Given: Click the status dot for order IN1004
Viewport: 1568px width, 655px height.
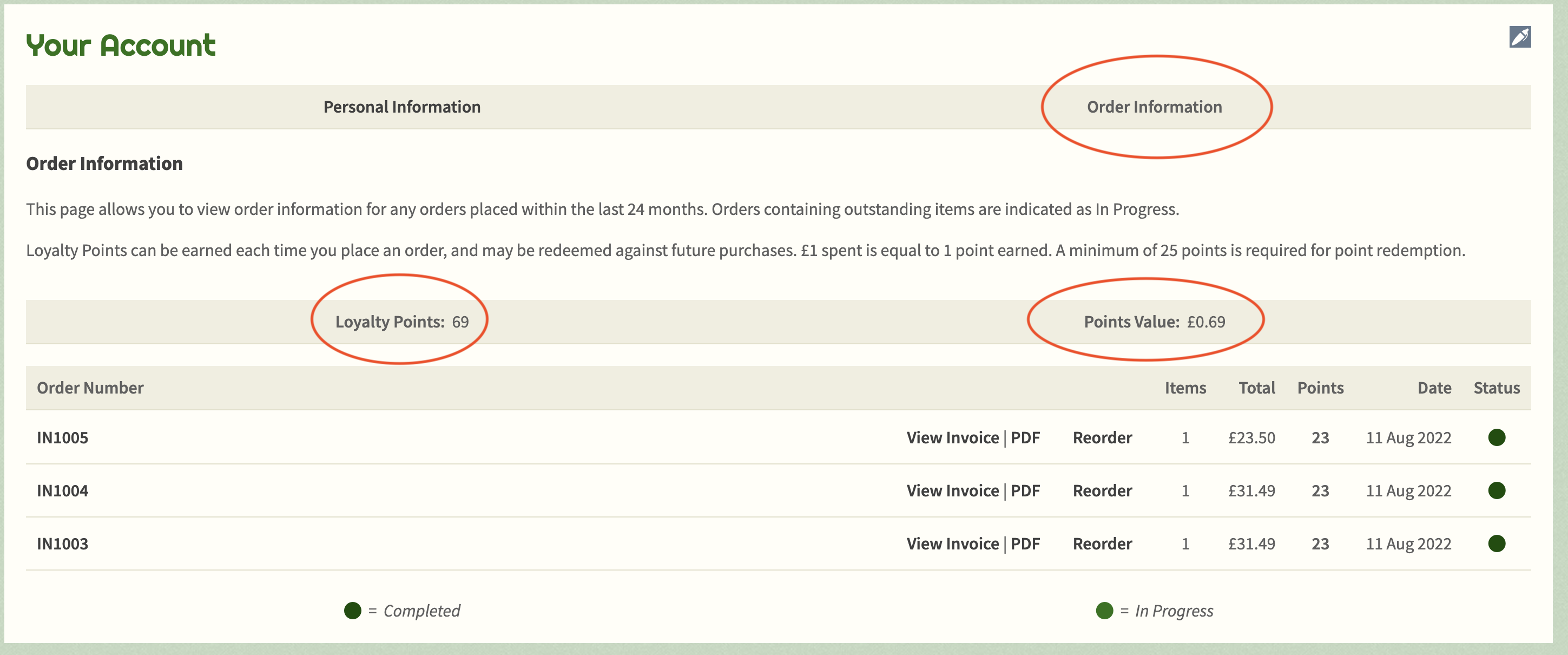Looking at the screenshot, I should [1496, 490].
